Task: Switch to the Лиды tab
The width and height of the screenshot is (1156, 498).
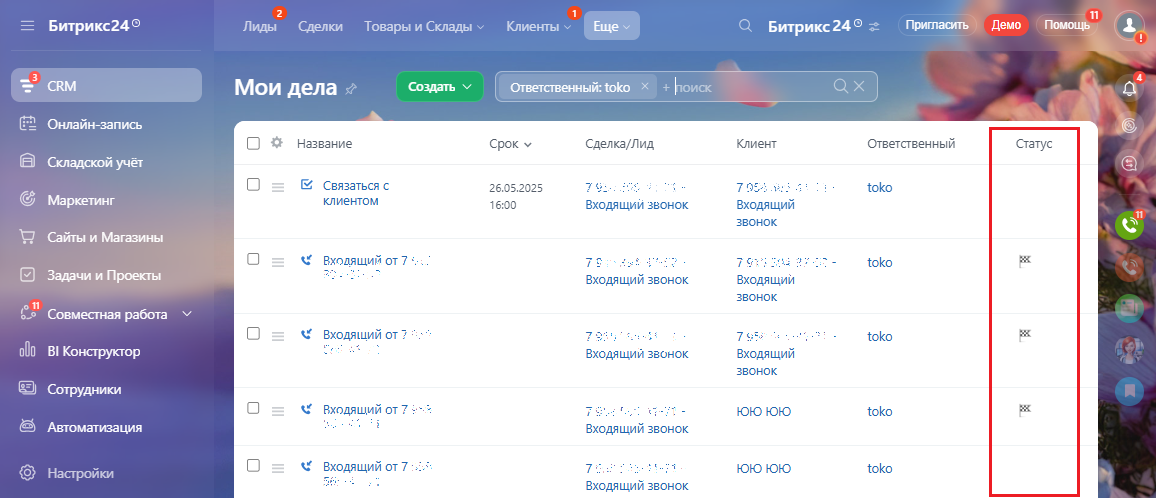Action: coord(260,26)
